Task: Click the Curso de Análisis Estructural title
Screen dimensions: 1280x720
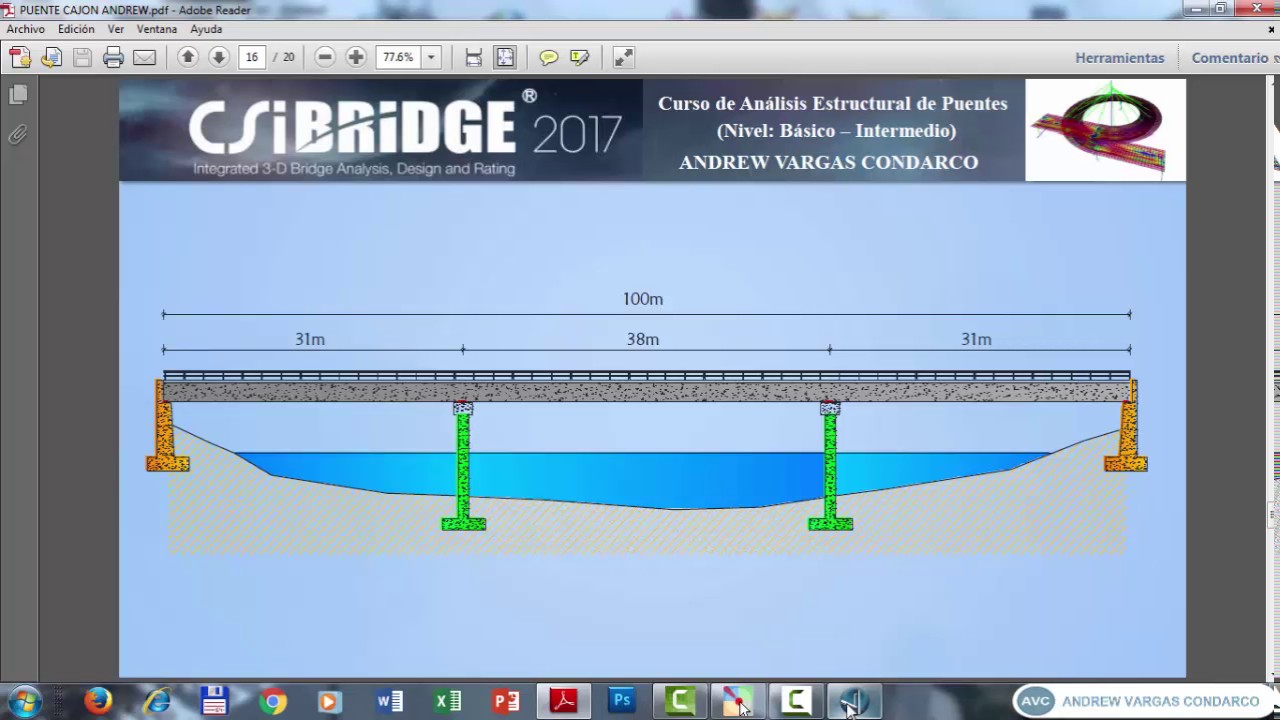Action: point(833,103)
